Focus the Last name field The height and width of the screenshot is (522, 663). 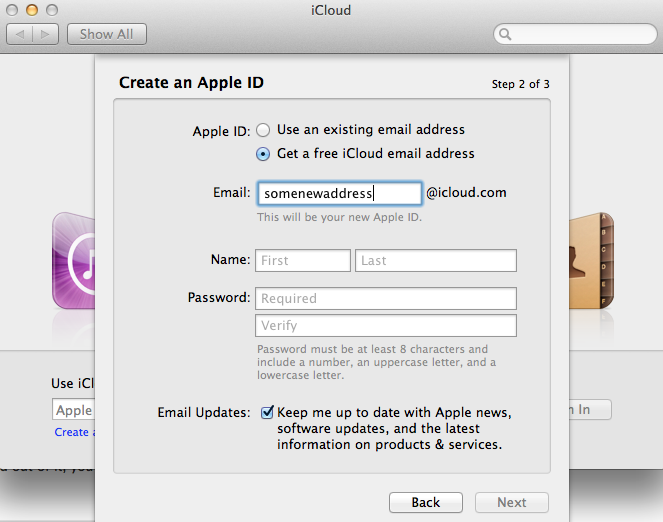coord(436,260)
